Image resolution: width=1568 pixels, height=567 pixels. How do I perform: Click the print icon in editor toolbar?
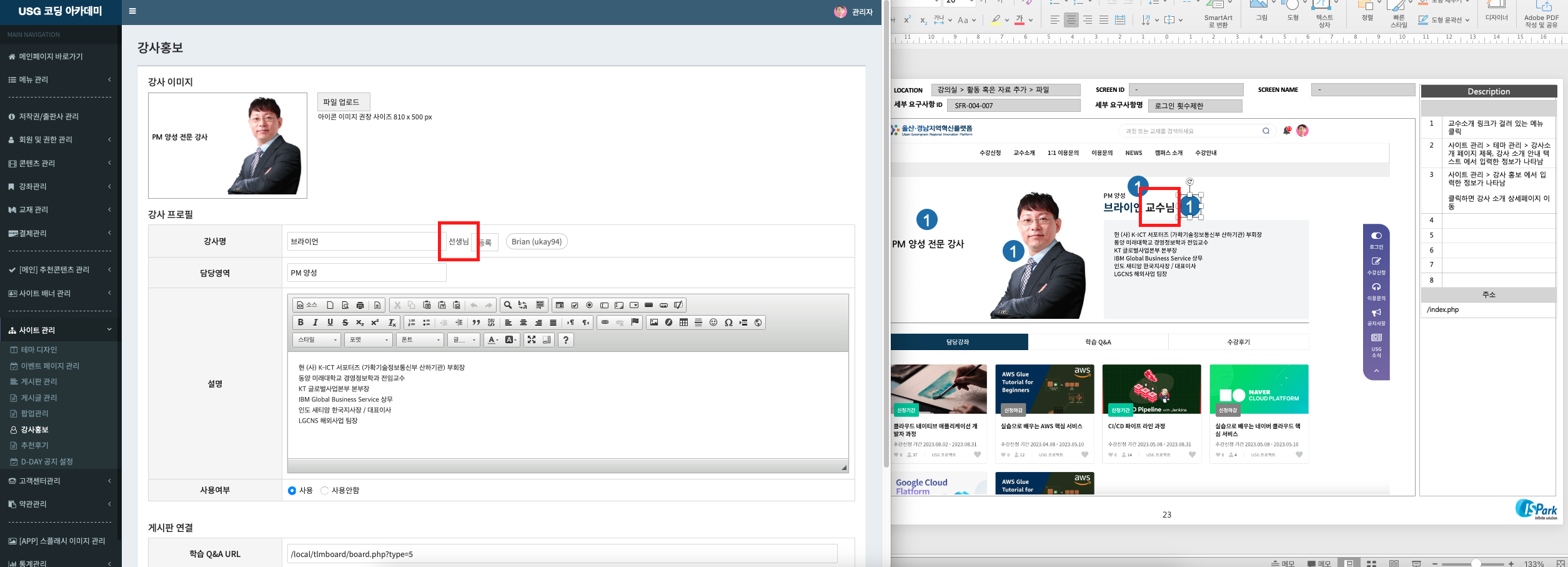(x=360, y=305)
